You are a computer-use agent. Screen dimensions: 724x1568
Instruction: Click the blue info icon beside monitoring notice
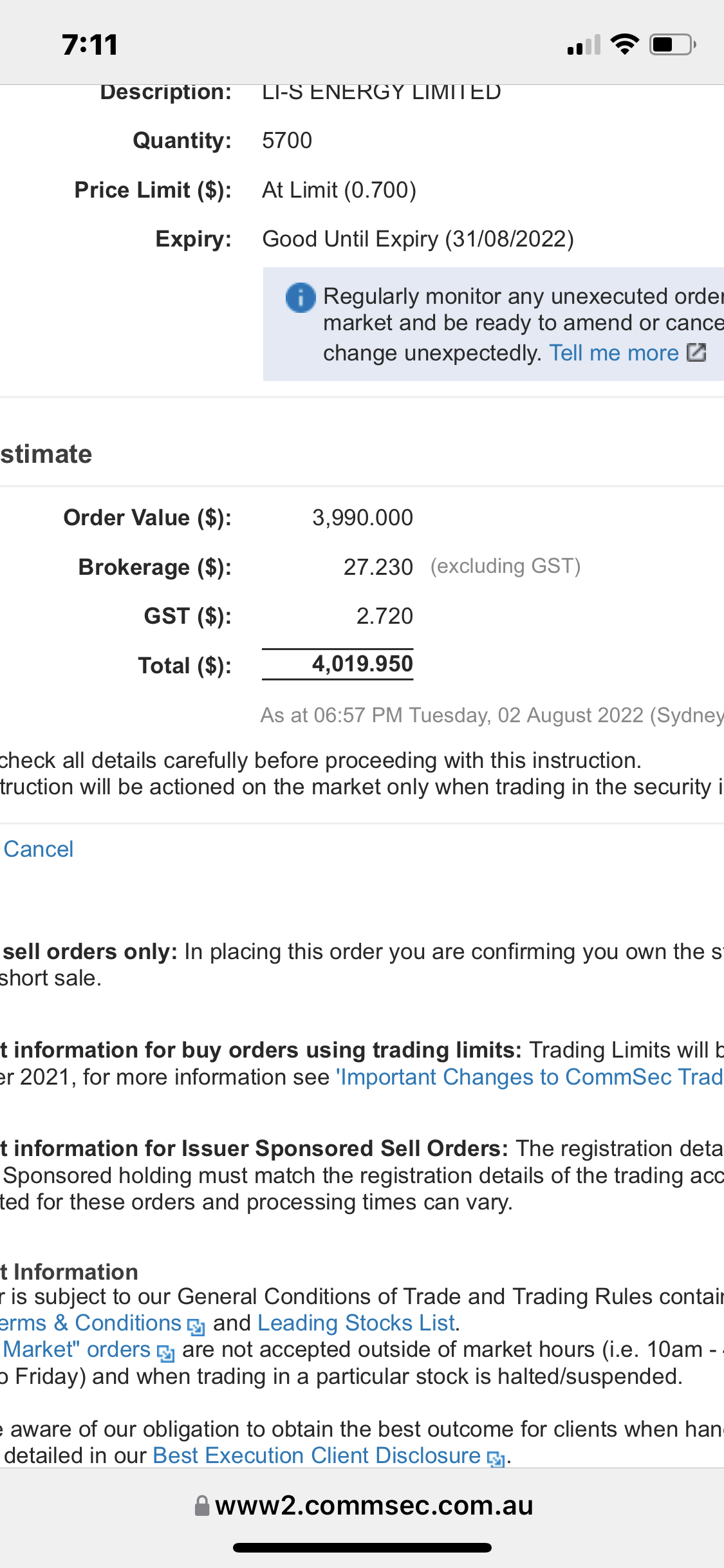[301, 298]
